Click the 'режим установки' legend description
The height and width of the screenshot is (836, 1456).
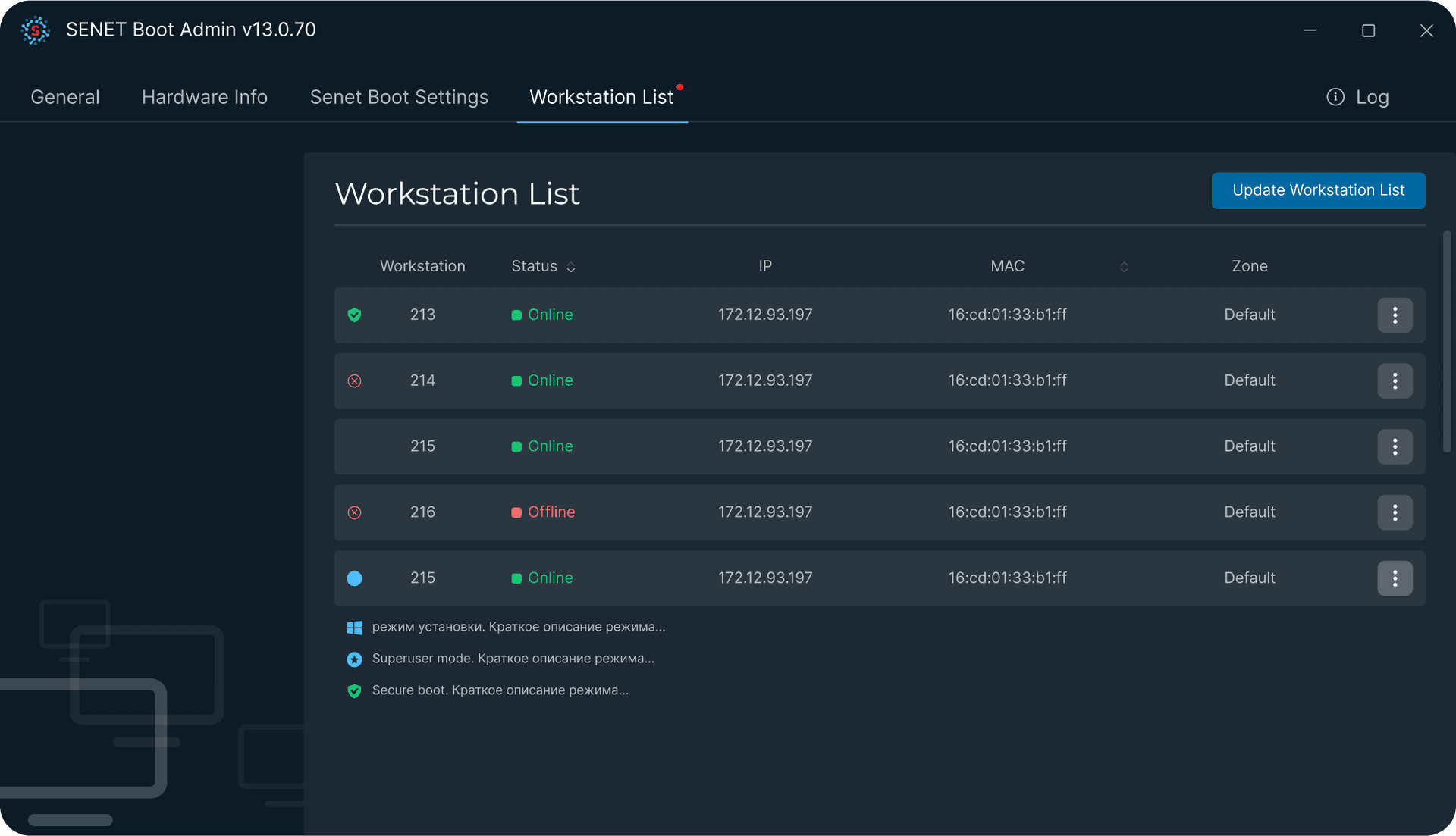click(519, 628)
